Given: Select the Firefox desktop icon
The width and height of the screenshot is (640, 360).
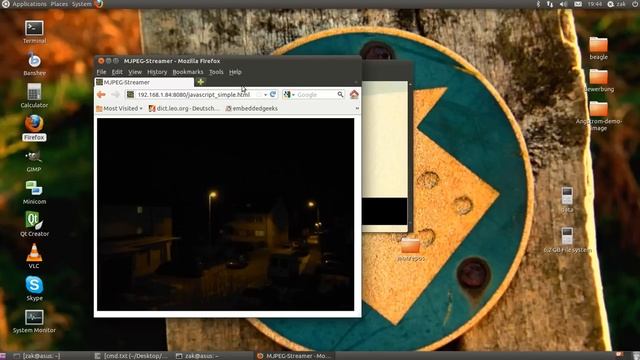Looking at the screenshot, I should 34,123.
